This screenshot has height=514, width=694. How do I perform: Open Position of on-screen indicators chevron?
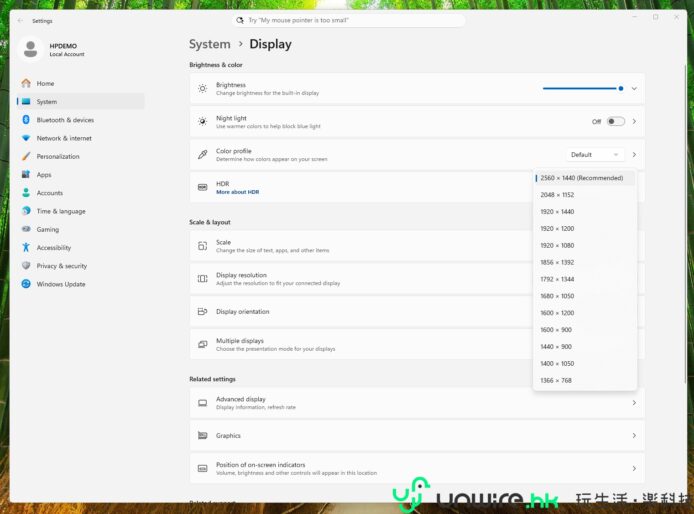(x=634, y=468)
